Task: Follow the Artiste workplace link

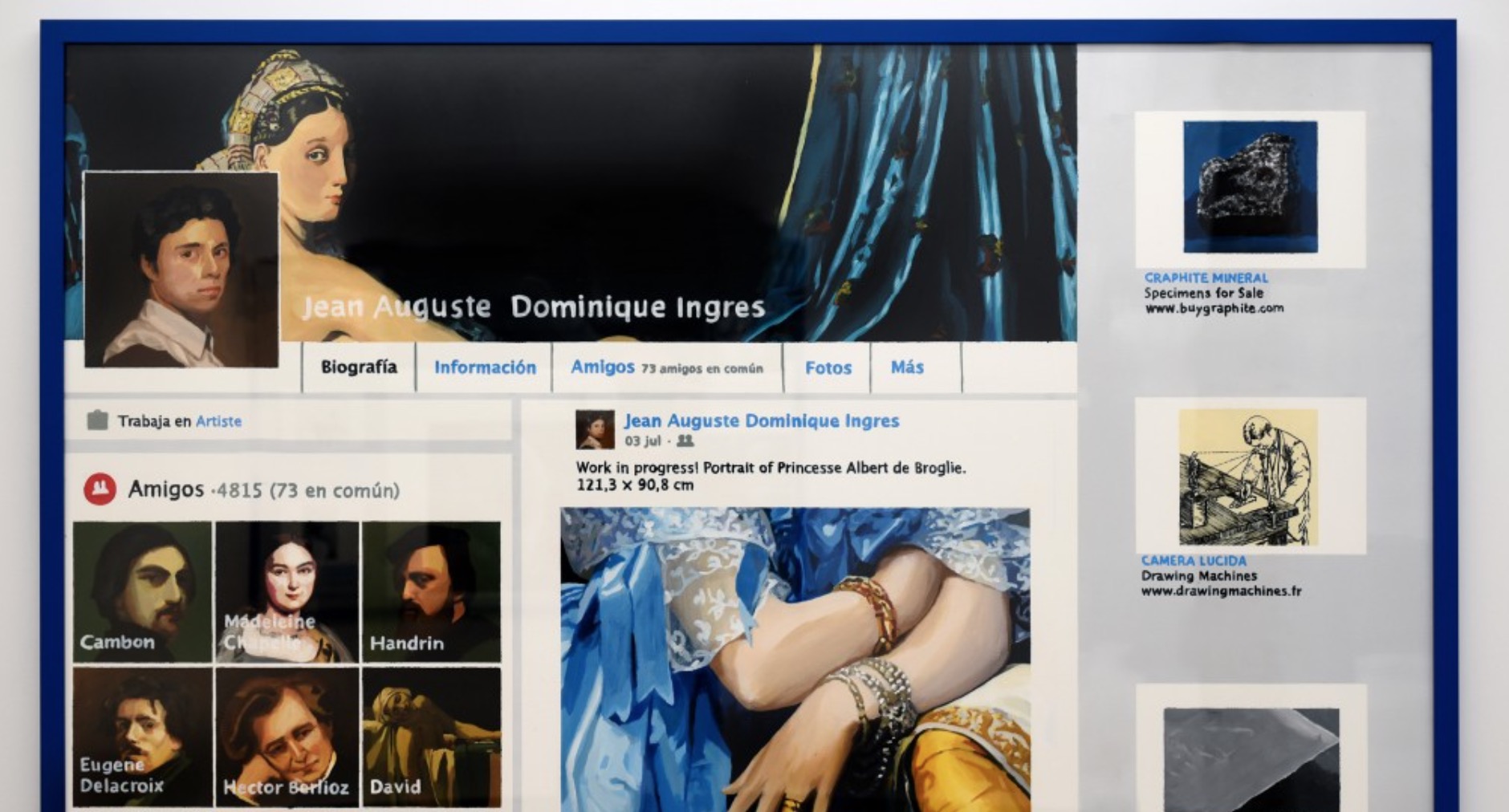Action: pyautogui.click(x=218, y=421)
